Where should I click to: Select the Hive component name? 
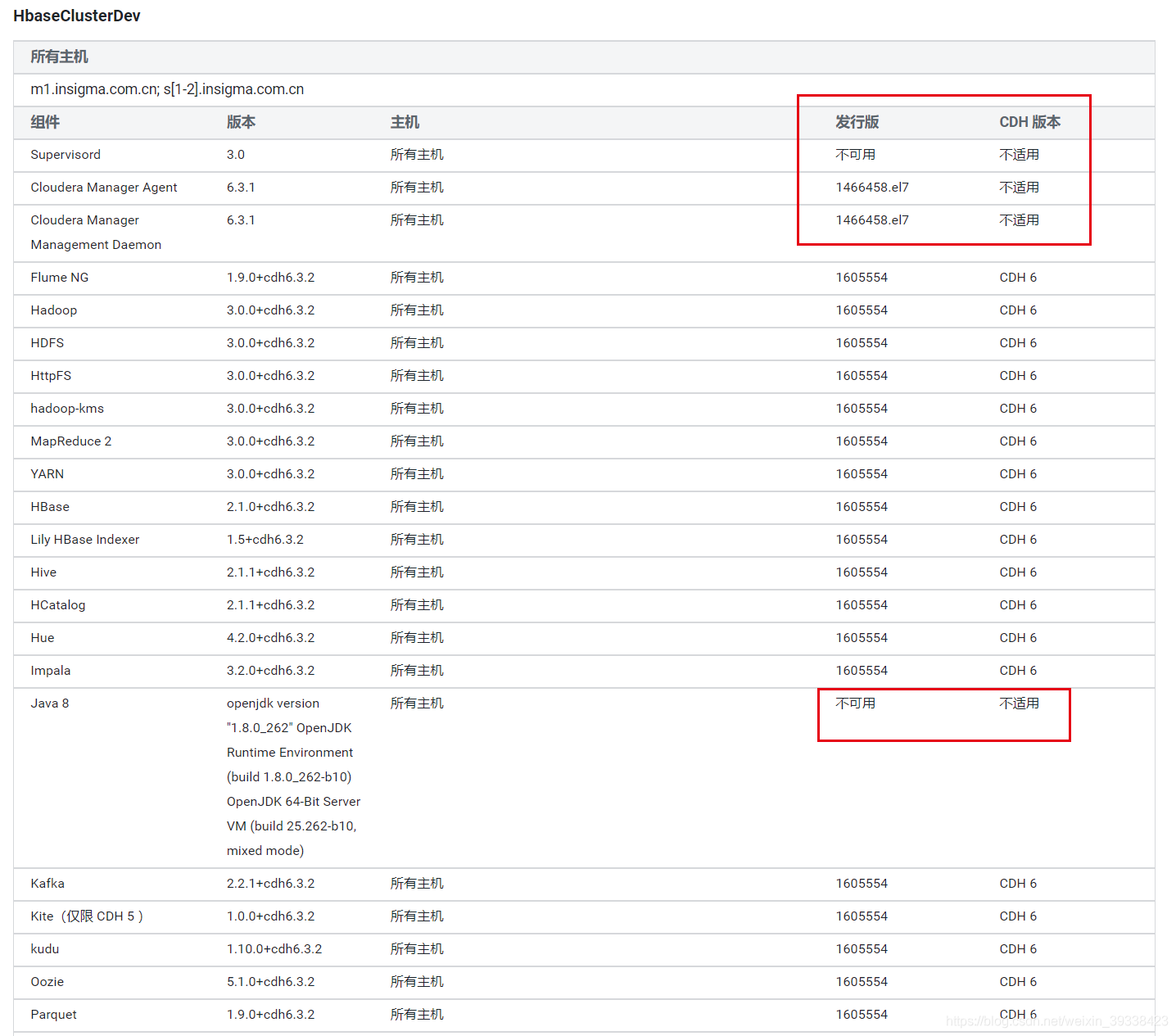point(43,572)
